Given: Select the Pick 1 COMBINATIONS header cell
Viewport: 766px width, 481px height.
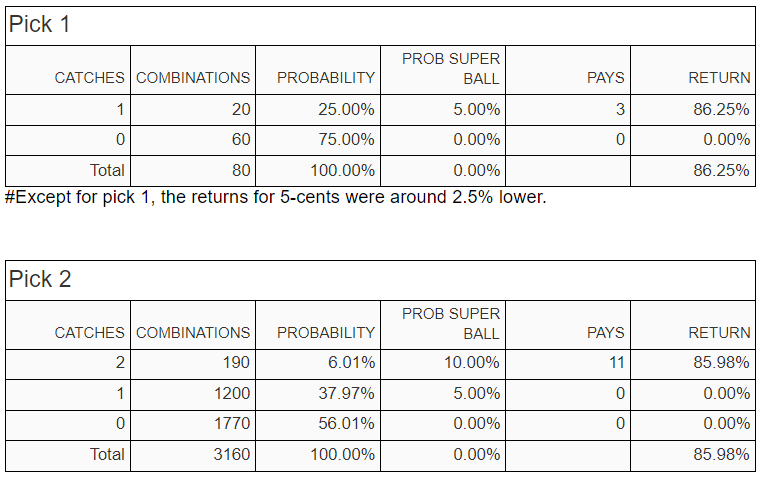Looking at the screenshot, I should [x=193, y=70].
